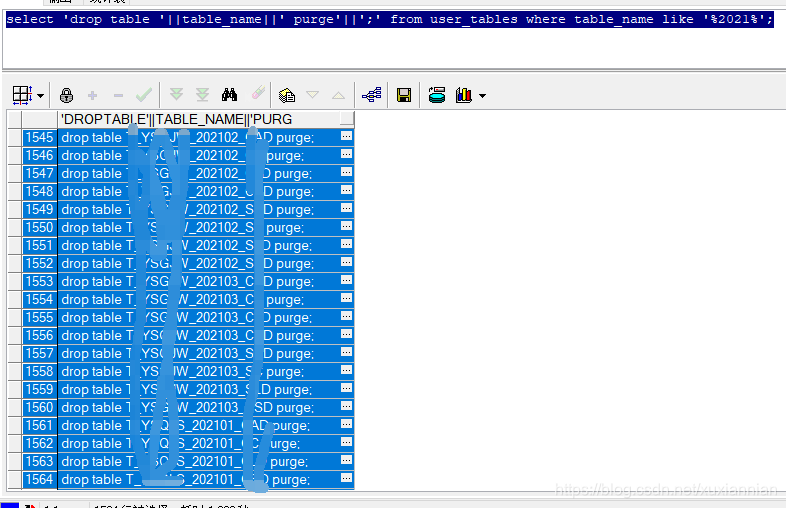The width and height of the screenshot is (786, 508).
Task: Open the ellipsis button on row 1547
Action: 346,172
